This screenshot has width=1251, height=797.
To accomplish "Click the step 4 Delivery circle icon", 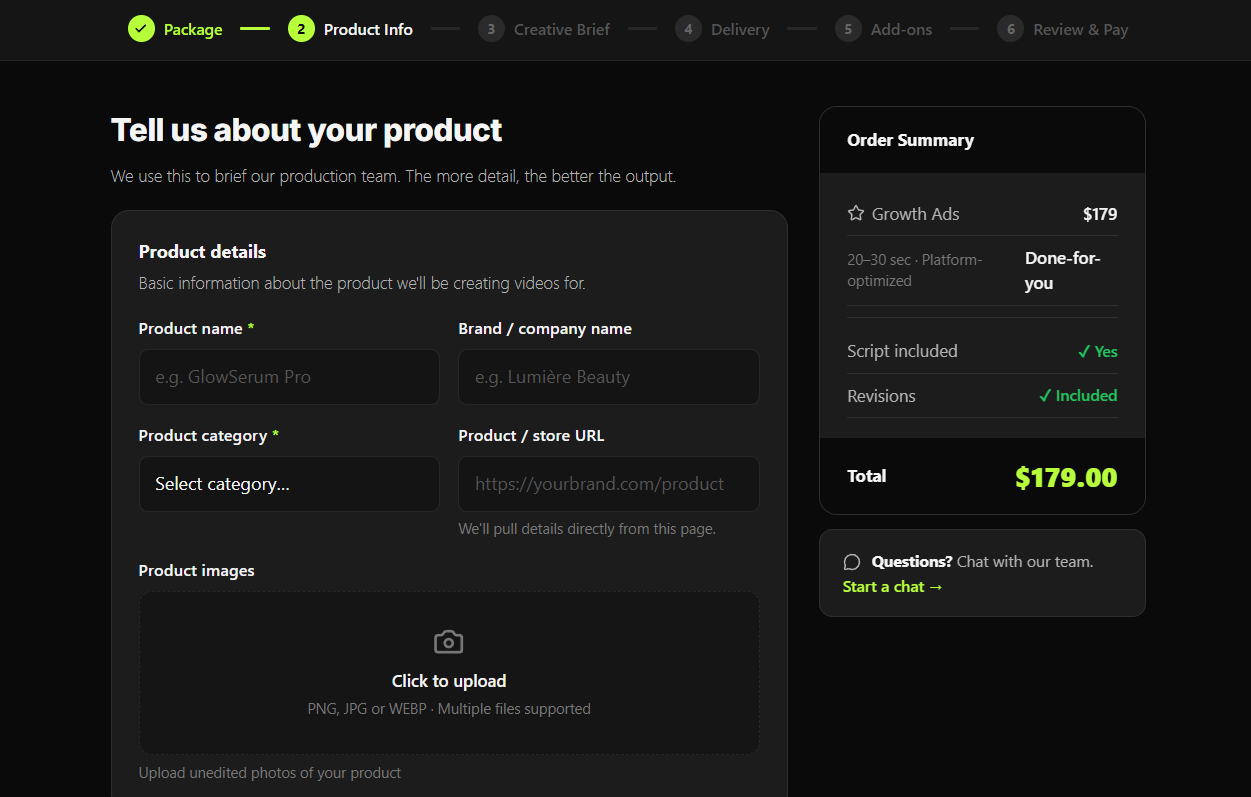I will (688, 29).
